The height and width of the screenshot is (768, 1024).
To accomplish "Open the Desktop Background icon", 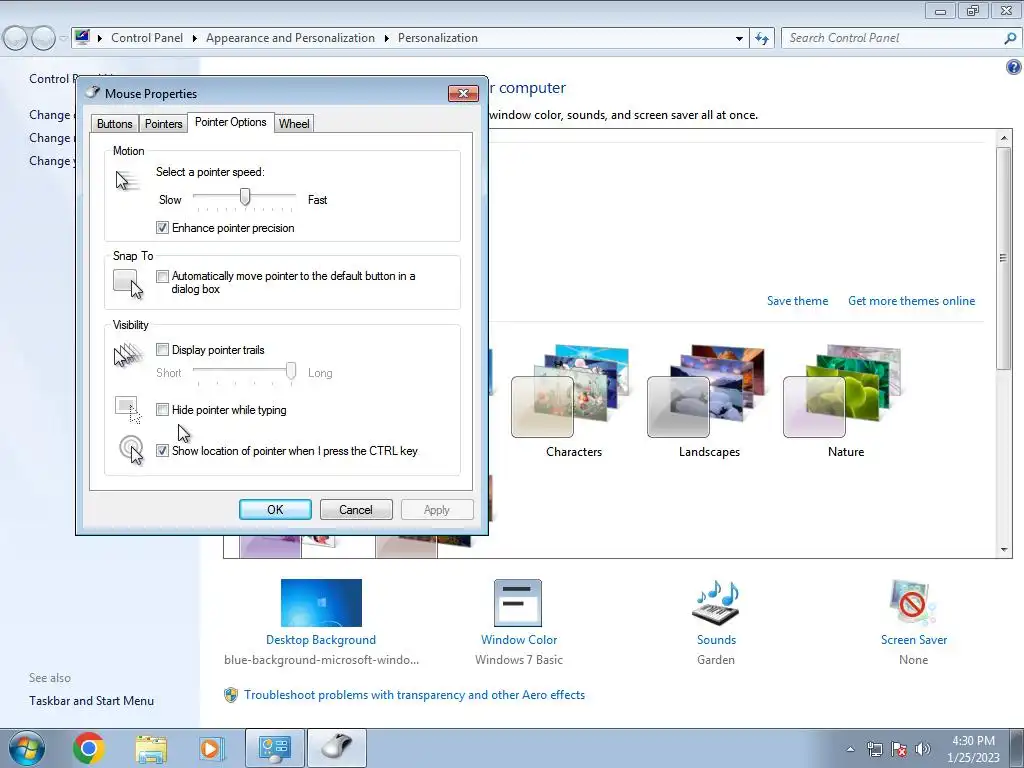I will pyautogui.click(x=321, y=603).
